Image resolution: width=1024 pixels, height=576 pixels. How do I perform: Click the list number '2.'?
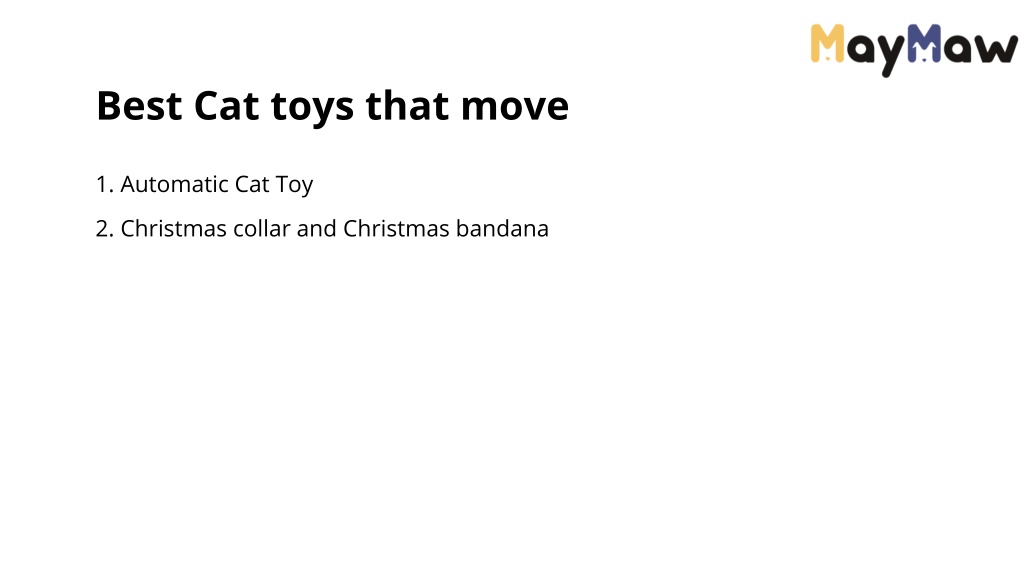click(x=104, y=229)
